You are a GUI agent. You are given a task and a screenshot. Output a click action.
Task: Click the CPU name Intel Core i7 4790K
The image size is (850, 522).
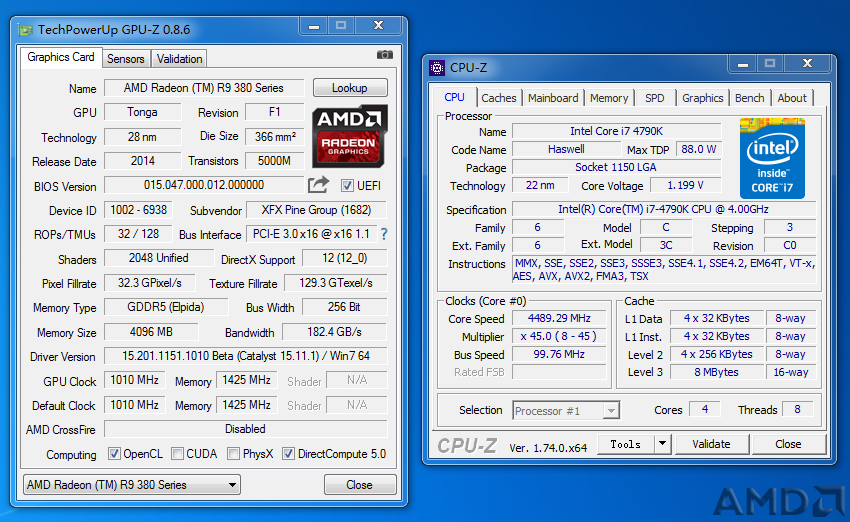(616, 131)
